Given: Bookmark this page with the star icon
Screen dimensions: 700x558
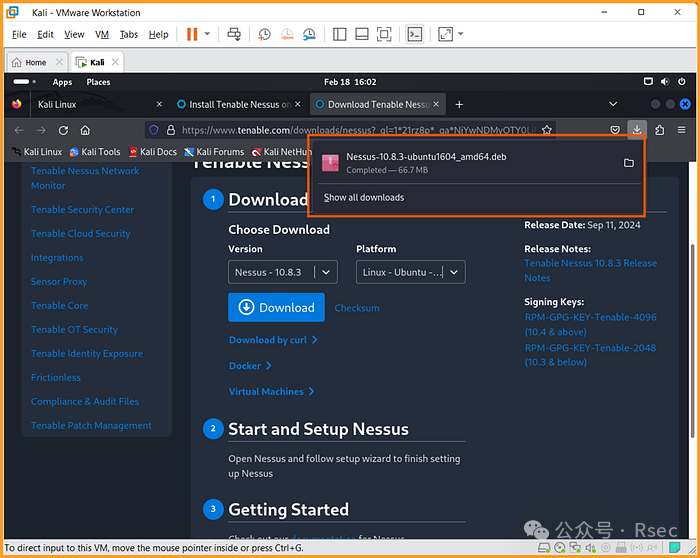Looking at the screenshot, I should coord(547,130).
